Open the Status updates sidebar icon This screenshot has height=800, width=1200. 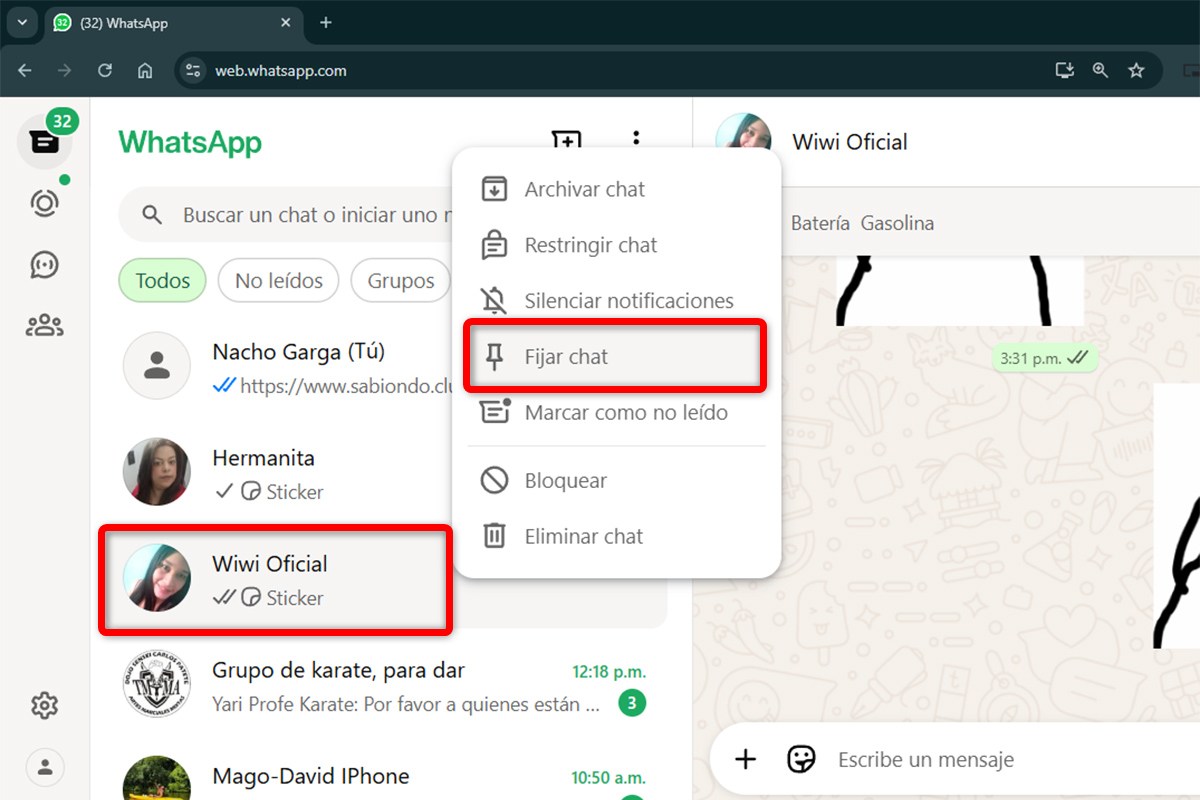[45, 203]
